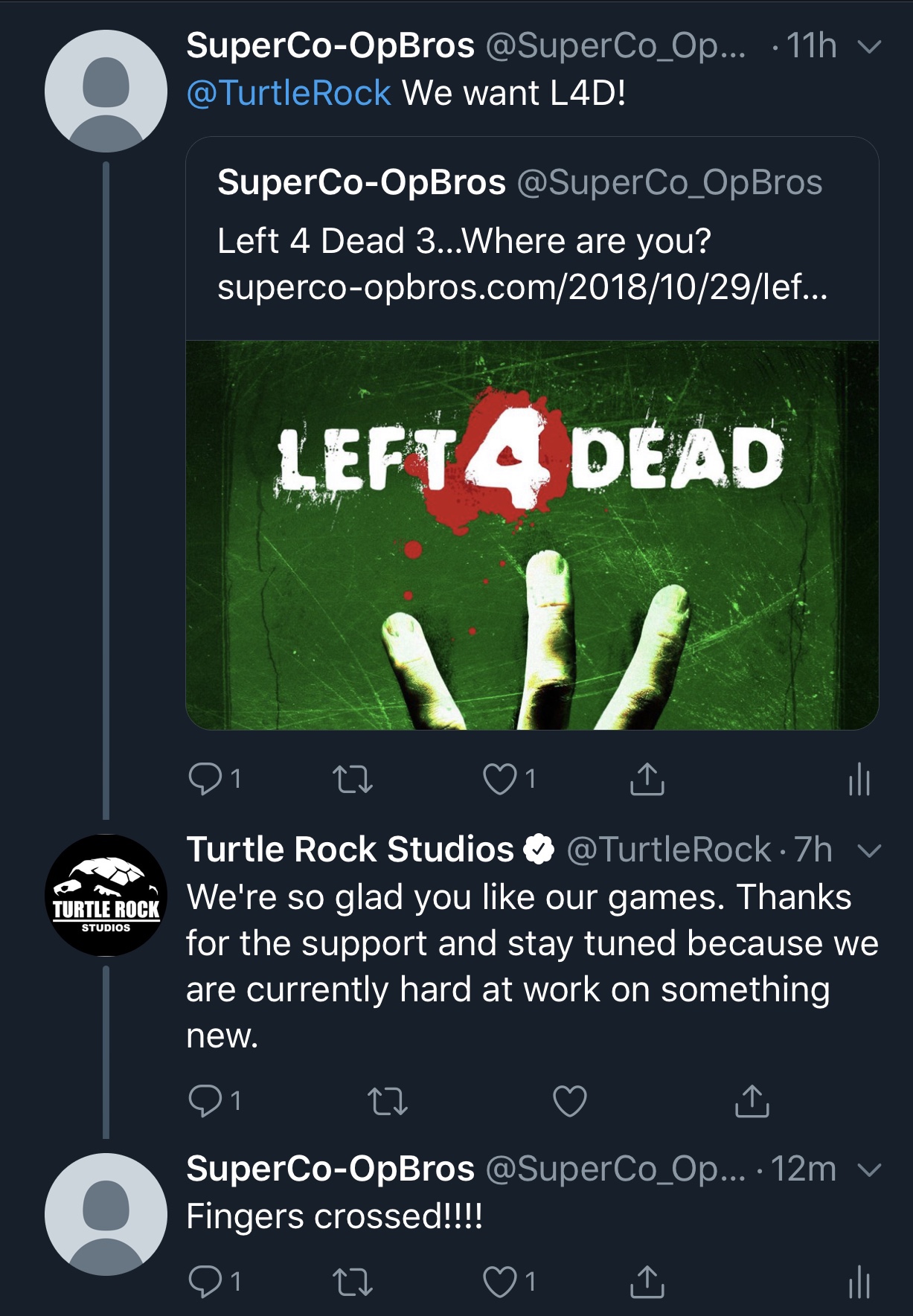Reply to the 'Fingers crossed!!!!' tweet
The height and width of the screenshot is (1316, 913).
[205, 1281]
